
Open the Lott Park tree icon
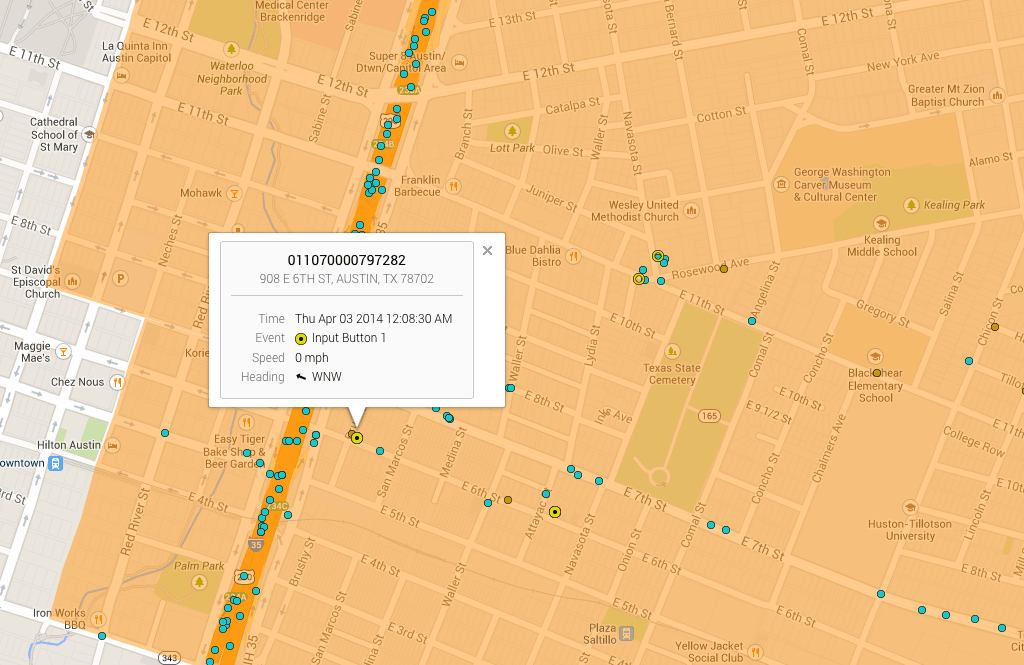[x=512, y=131]
